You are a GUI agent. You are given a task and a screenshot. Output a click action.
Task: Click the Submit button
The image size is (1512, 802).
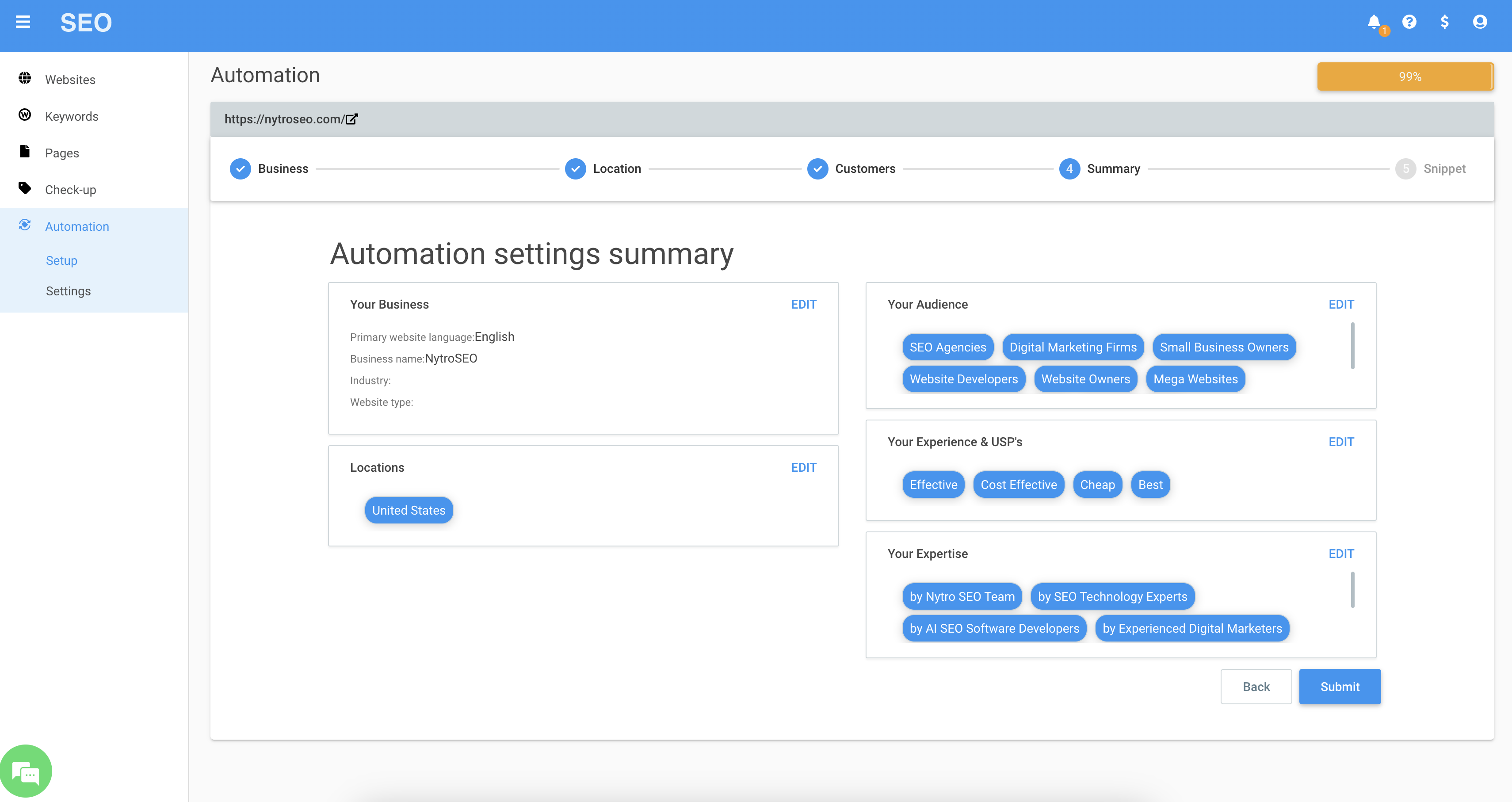click(x=1340, y=686)
